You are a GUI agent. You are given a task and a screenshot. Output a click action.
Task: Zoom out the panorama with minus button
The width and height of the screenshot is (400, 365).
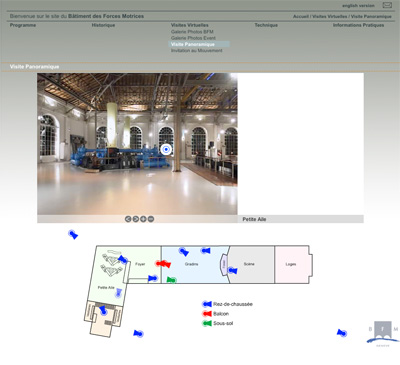[x=151, y=219]
